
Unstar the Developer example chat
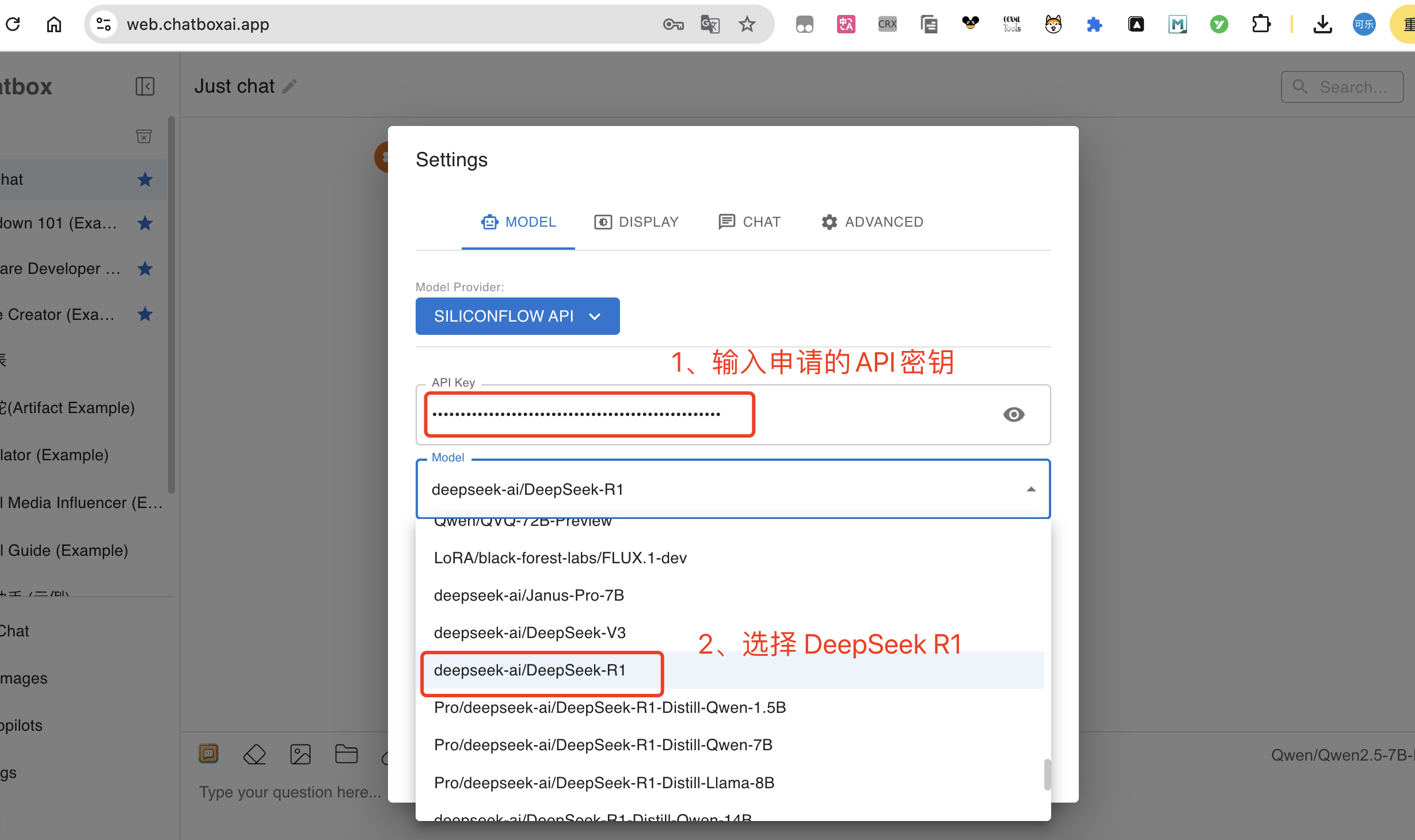(x=145, y=268)
